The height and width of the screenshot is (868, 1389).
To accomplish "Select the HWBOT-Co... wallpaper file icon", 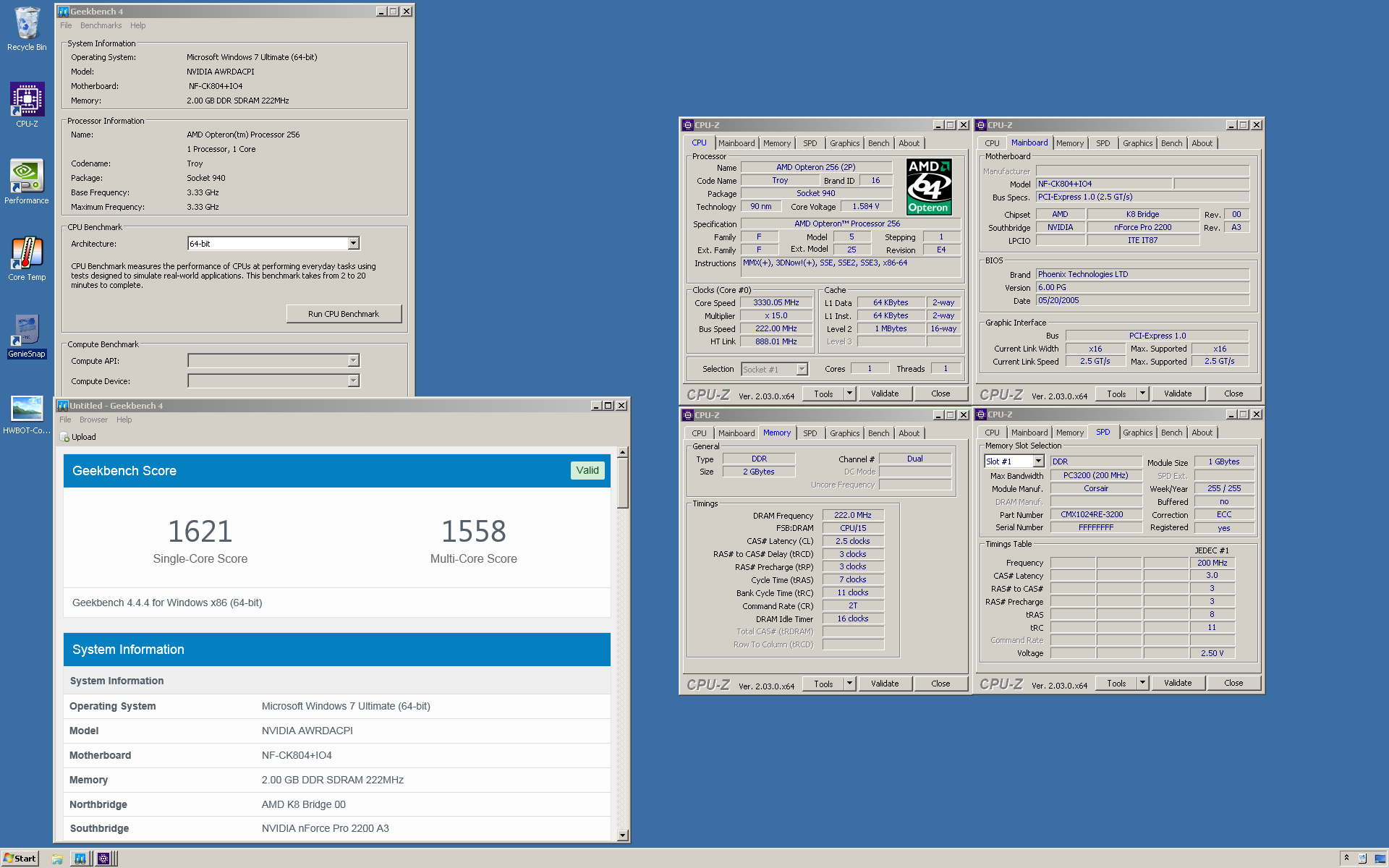I will coord(27,414).
